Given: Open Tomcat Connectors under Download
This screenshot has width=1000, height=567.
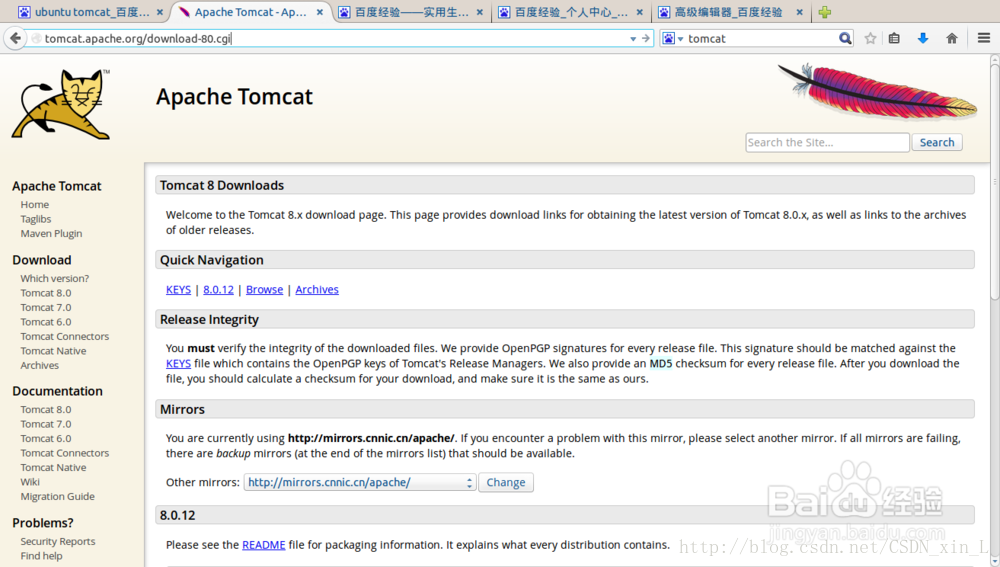Looking at the screenshot, I should pos(64,336).
